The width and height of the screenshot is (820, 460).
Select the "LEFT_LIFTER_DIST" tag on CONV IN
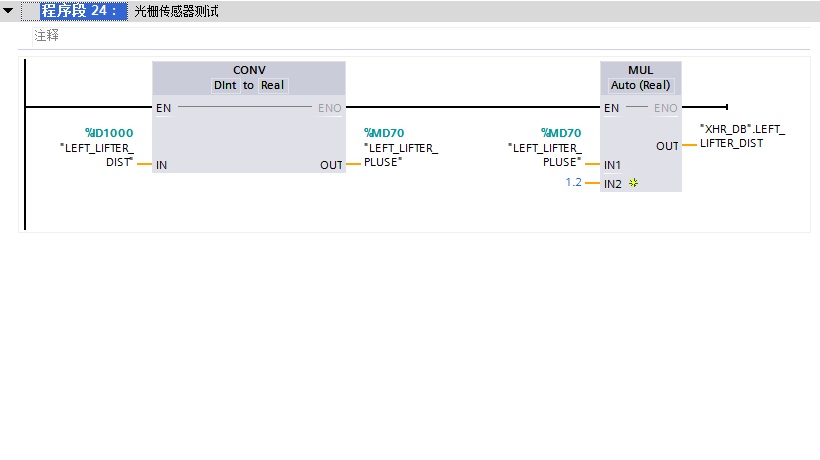[97, 155]
